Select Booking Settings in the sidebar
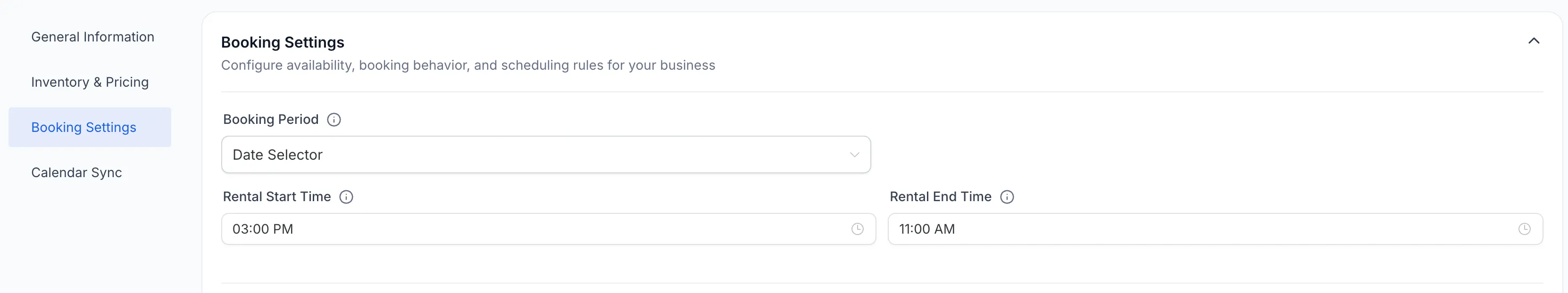Viewport: 1568px width, 293px height. (83, 127)
